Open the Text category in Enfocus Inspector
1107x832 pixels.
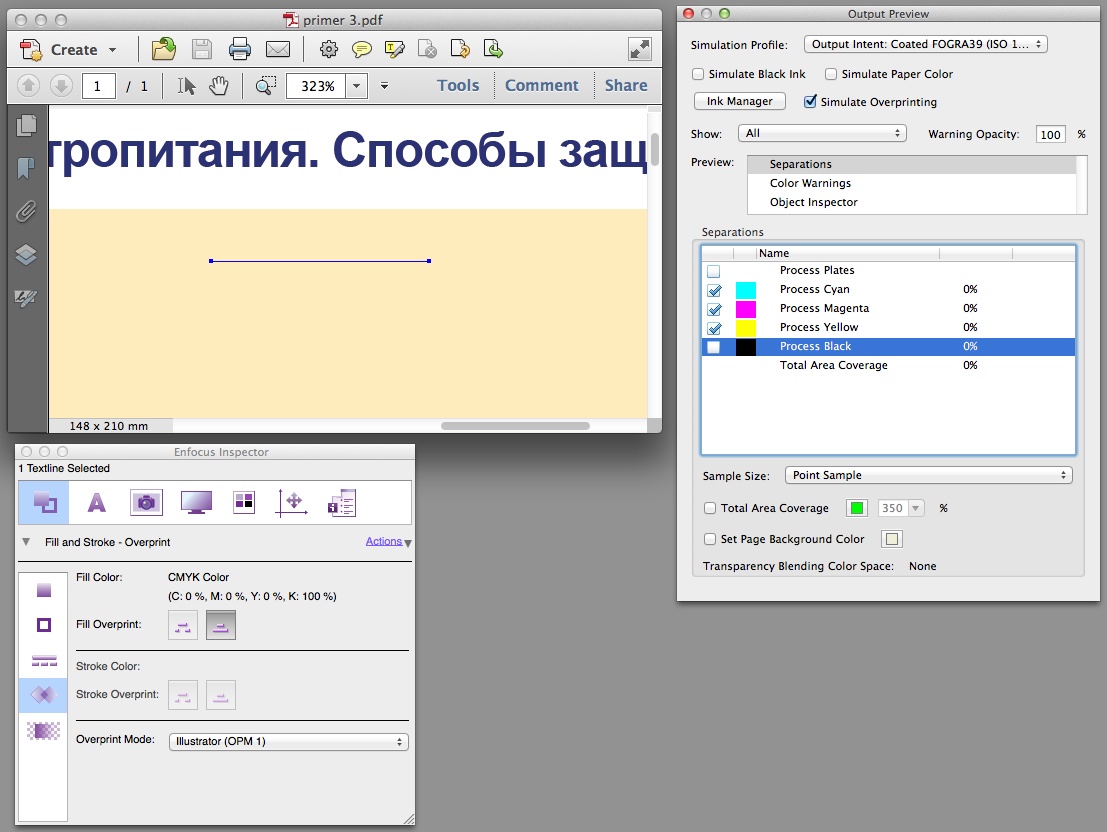97,503
